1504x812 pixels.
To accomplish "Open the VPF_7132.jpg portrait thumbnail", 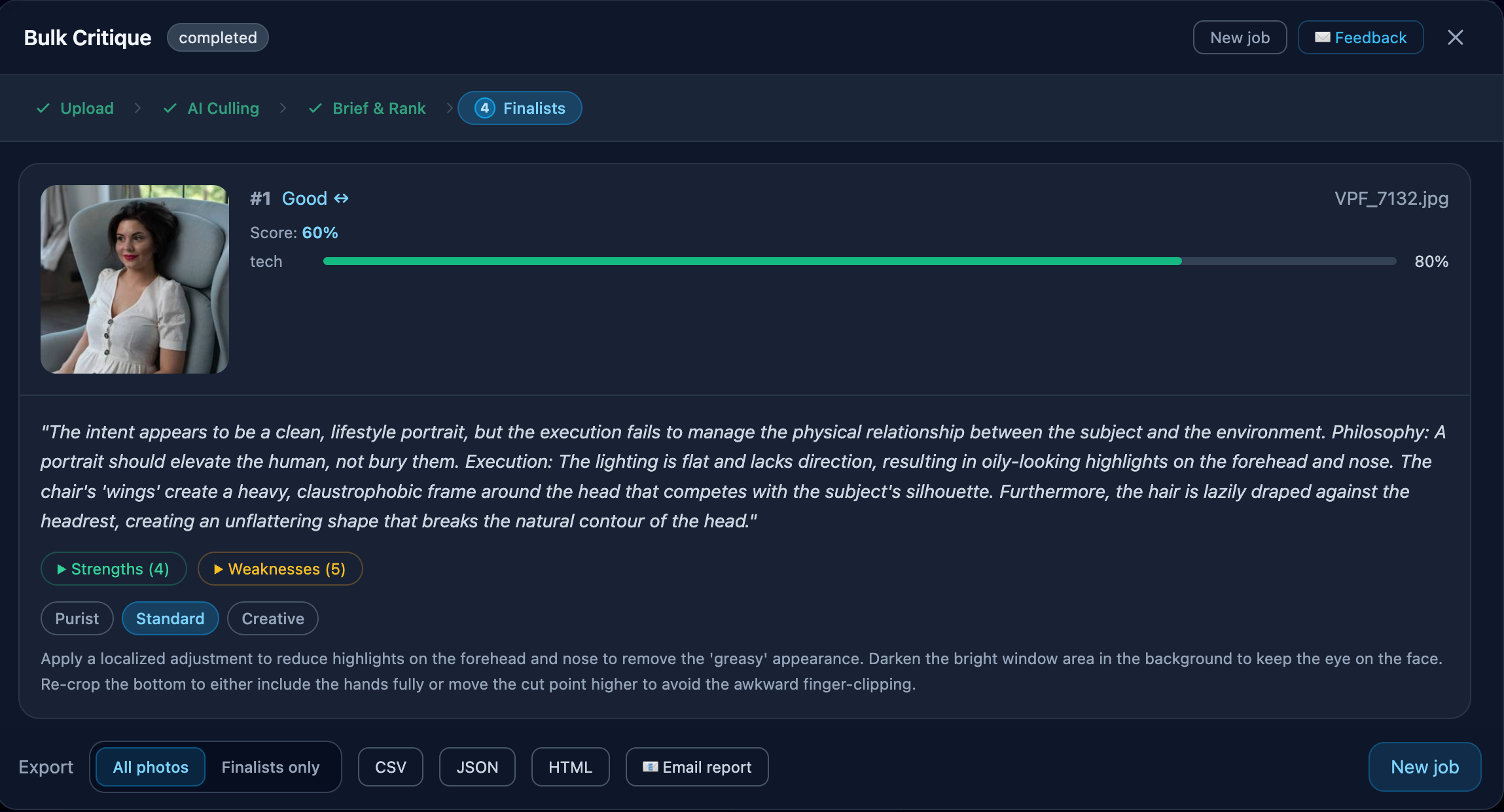I will pos(134,279).
